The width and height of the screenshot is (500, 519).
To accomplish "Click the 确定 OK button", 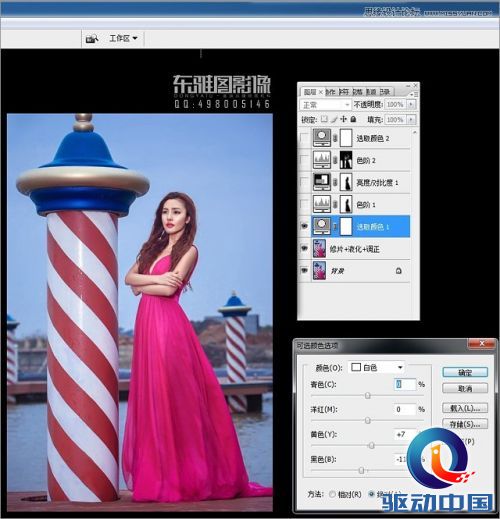I will pos(465,372).
